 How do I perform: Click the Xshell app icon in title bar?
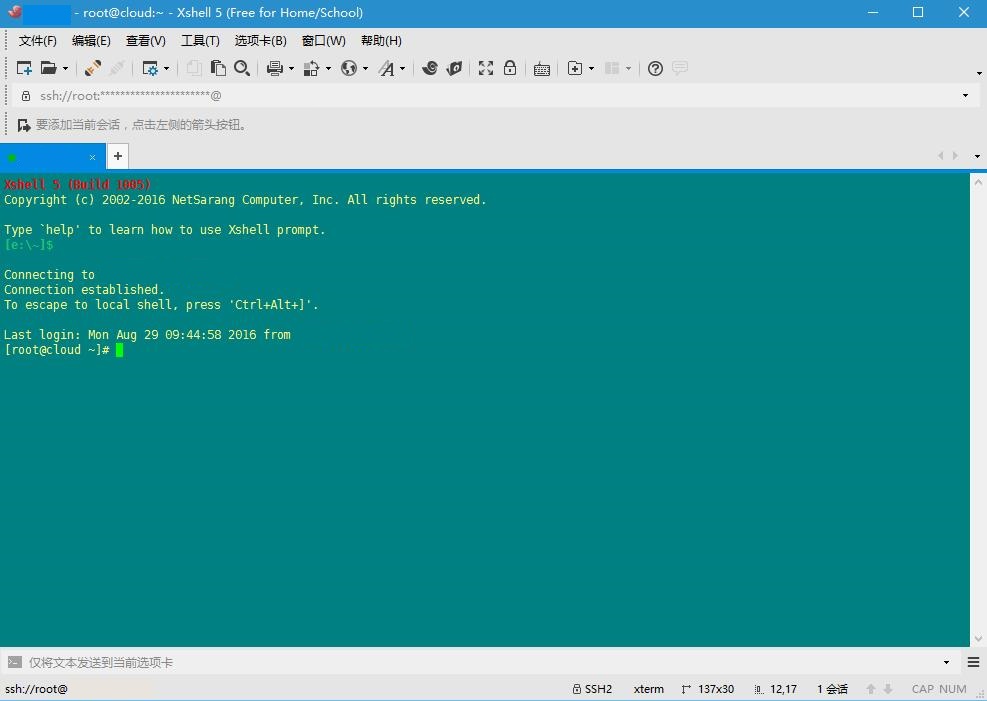click(x=14, y=12)
